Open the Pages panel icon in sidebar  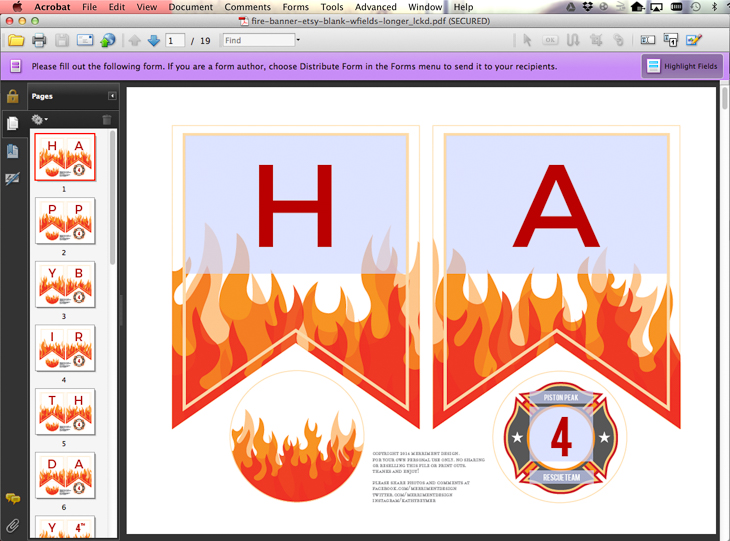click(x=13, y=123)
